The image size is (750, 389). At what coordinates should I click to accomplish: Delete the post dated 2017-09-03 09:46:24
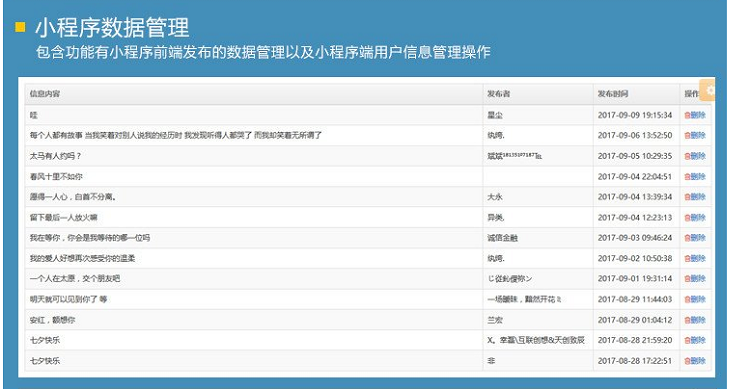point(695,238)
